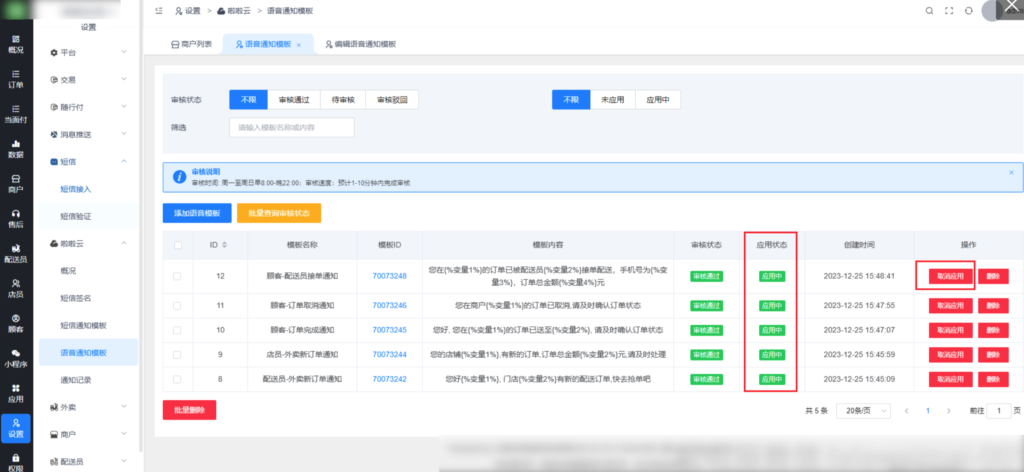Check the row for 配送员-外卖新订单通知
Screen dimensions: 1024x472
click(x=178, y=379)
